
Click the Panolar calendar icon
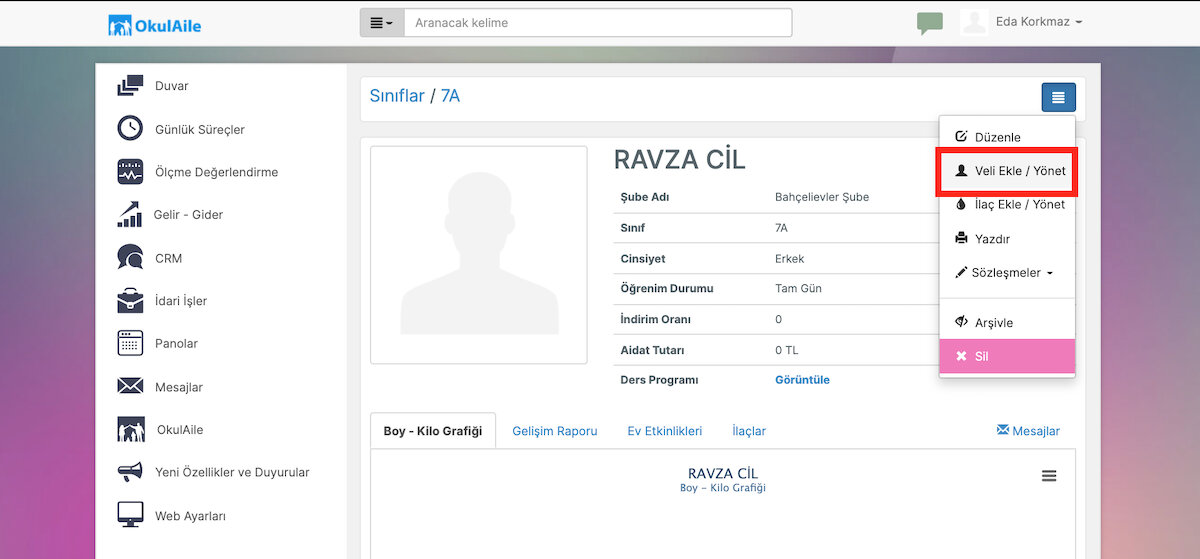coord(130,343)
